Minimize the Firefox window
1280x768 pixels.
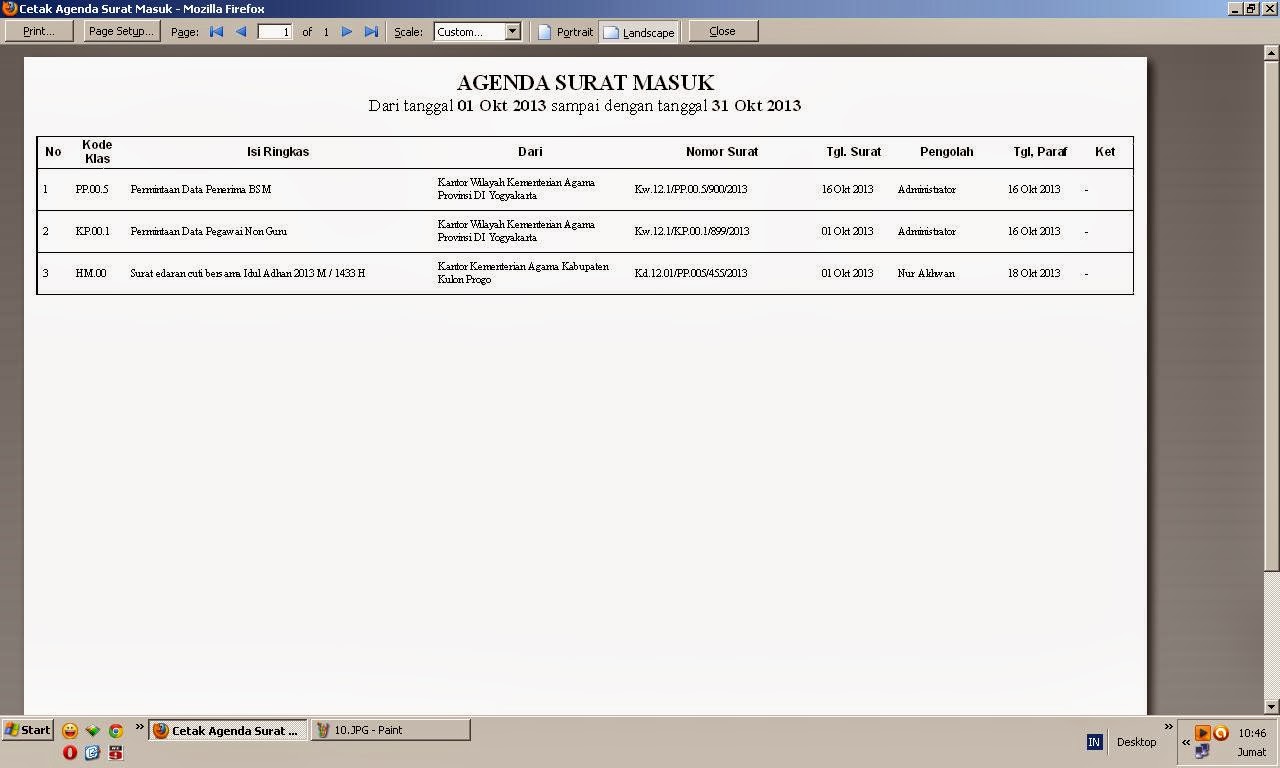click(x=1234, y=9)
